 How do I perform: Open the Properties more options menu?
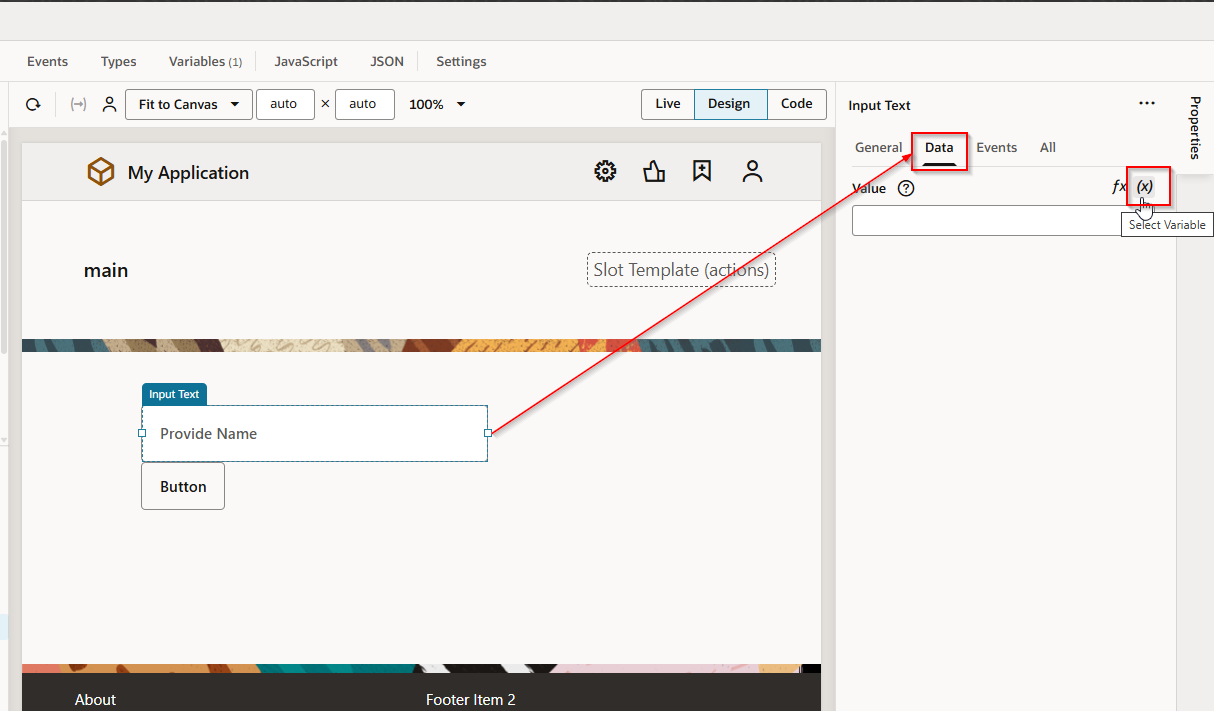[1146, 103]
